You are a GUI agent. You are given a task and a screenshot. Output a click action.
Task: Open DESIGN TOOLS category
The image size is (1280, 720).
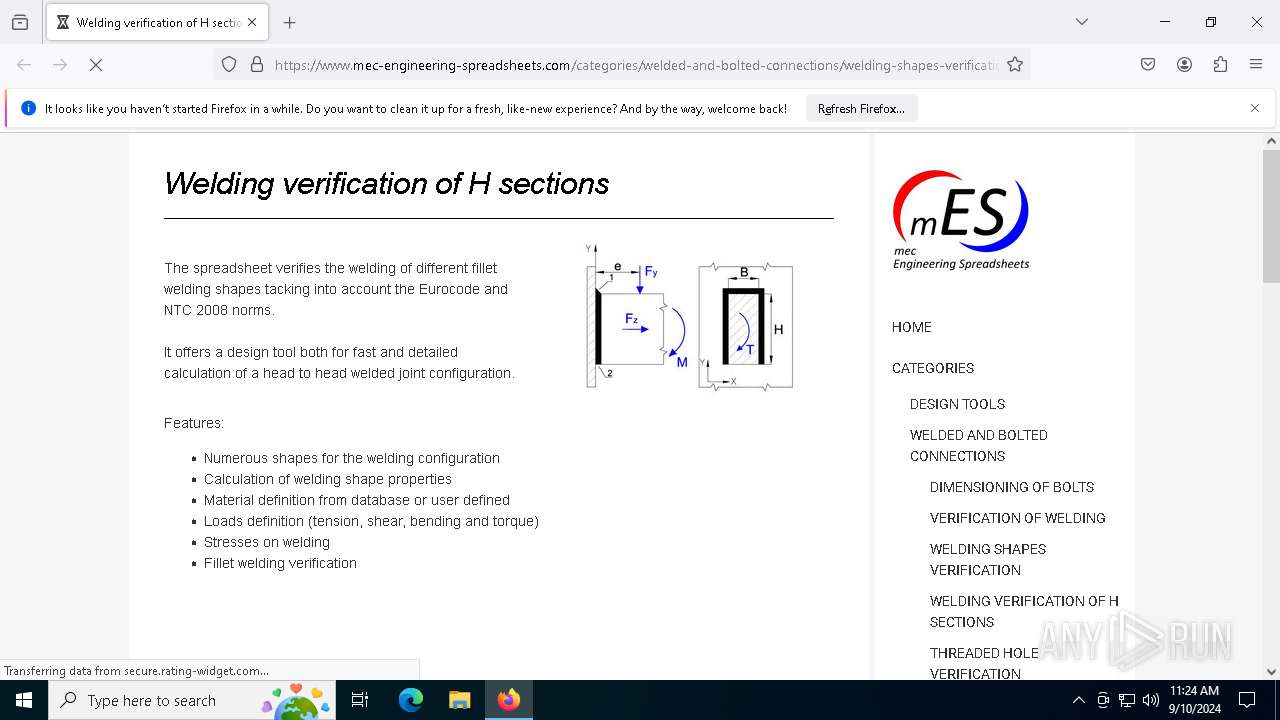(x=957, y=404)
